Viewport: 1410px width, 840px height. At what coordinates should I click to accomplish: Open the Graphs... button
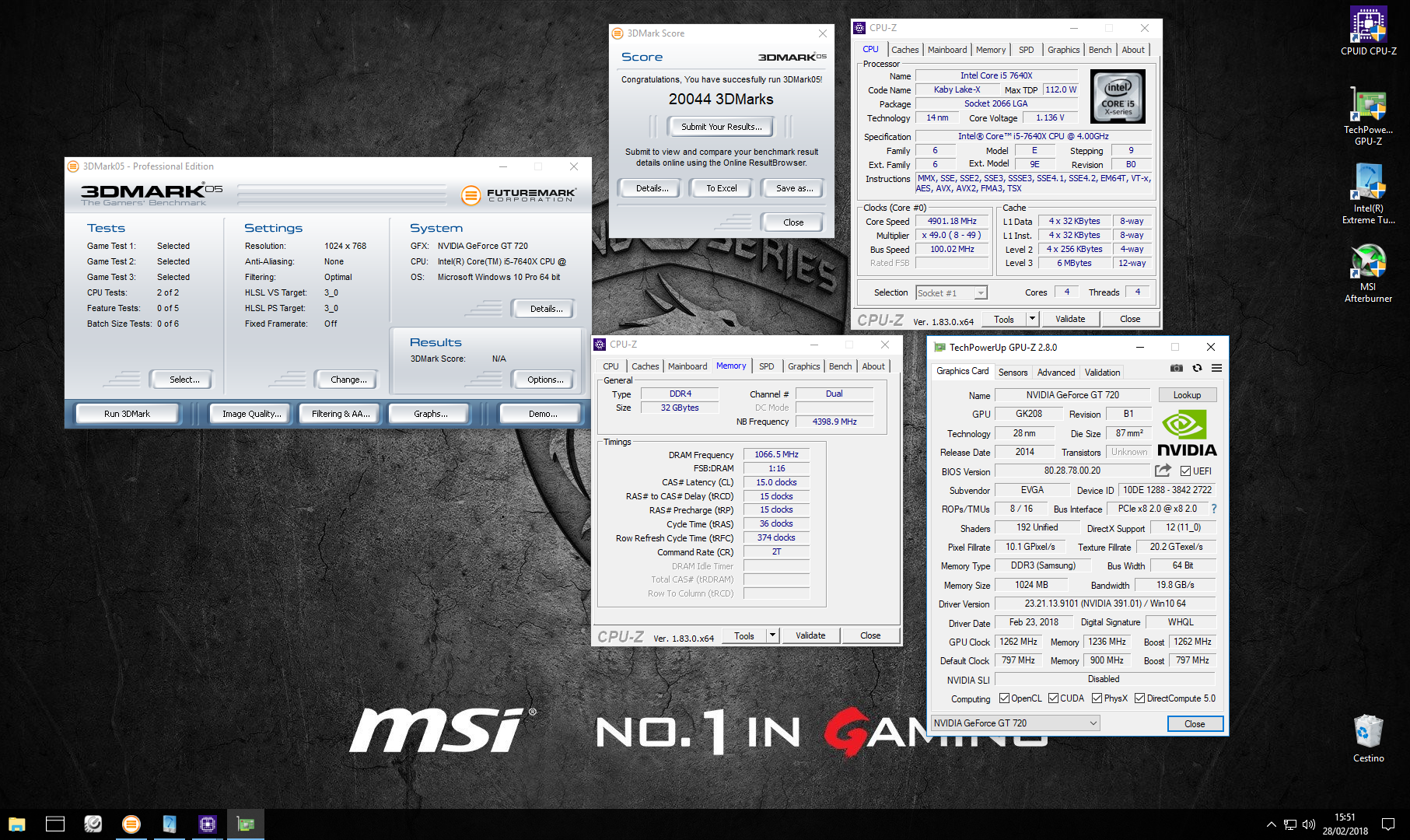[x=430, y=414]
